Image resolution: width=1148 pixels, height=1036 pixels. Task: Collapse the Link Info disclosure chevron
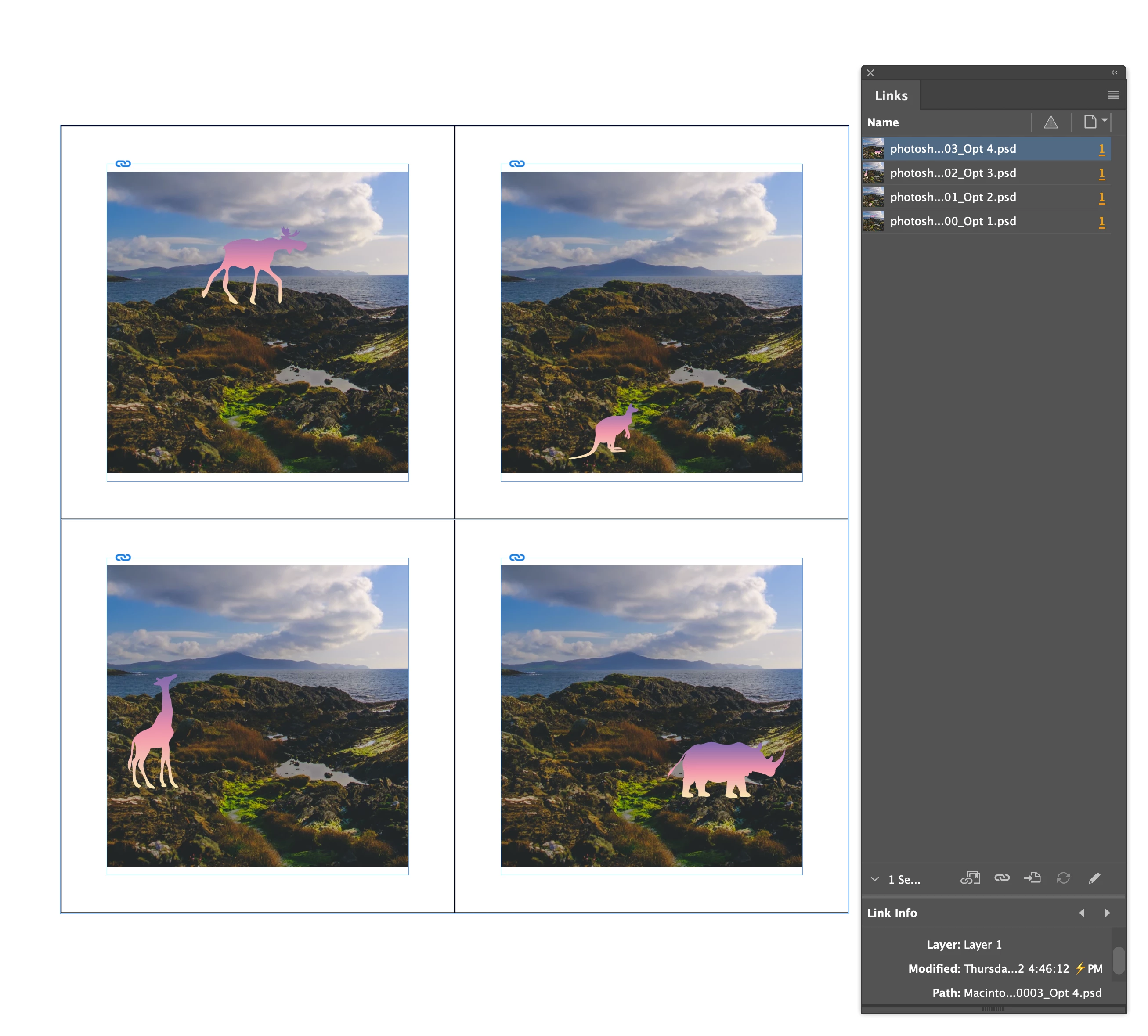click(x=875, y=879)
